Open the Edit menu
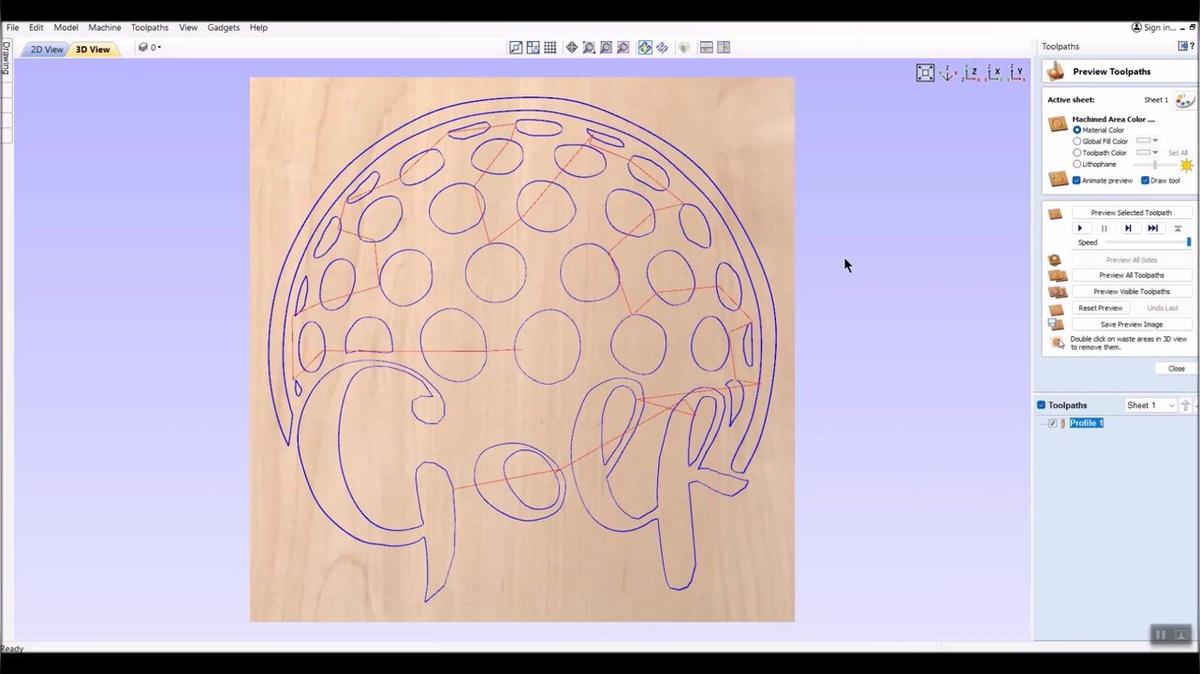1200x674 pixels. (x=36, y=28)
